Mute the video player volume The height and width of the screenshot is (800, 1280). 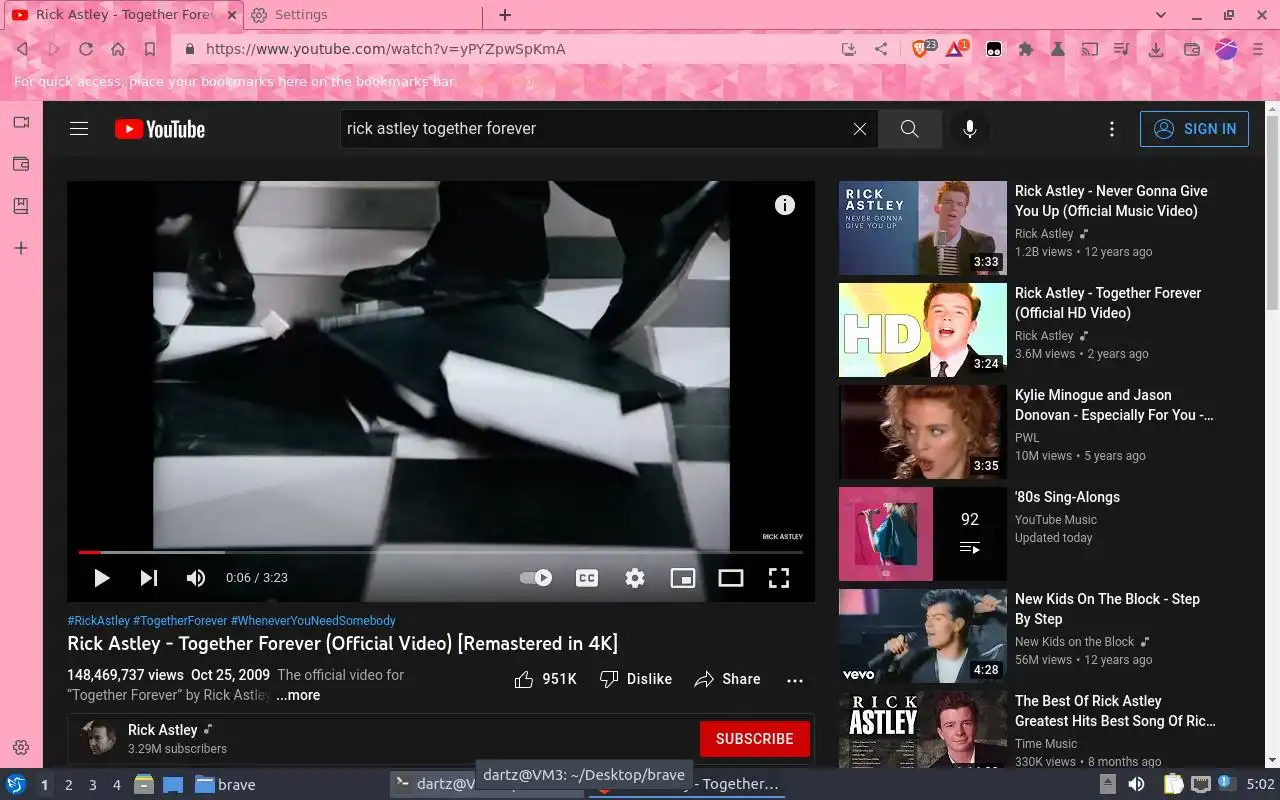click(196, 578)
